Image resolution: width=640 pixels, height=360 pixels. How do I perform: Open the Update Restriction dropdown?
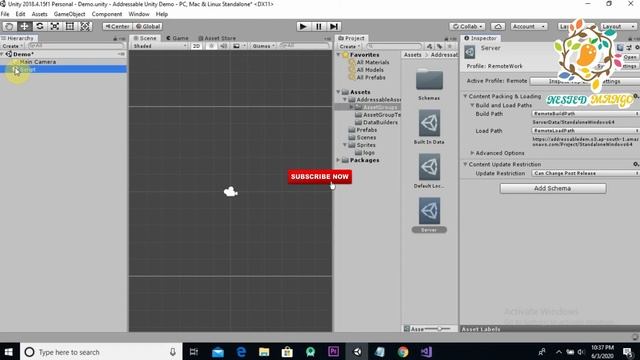coord(585,173)
